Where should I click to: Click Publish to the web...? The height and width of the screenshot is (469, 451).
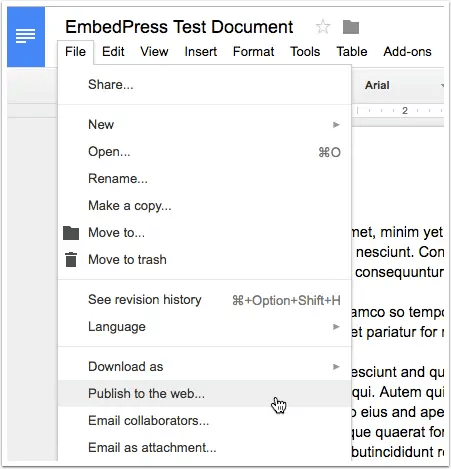[205, 394]
